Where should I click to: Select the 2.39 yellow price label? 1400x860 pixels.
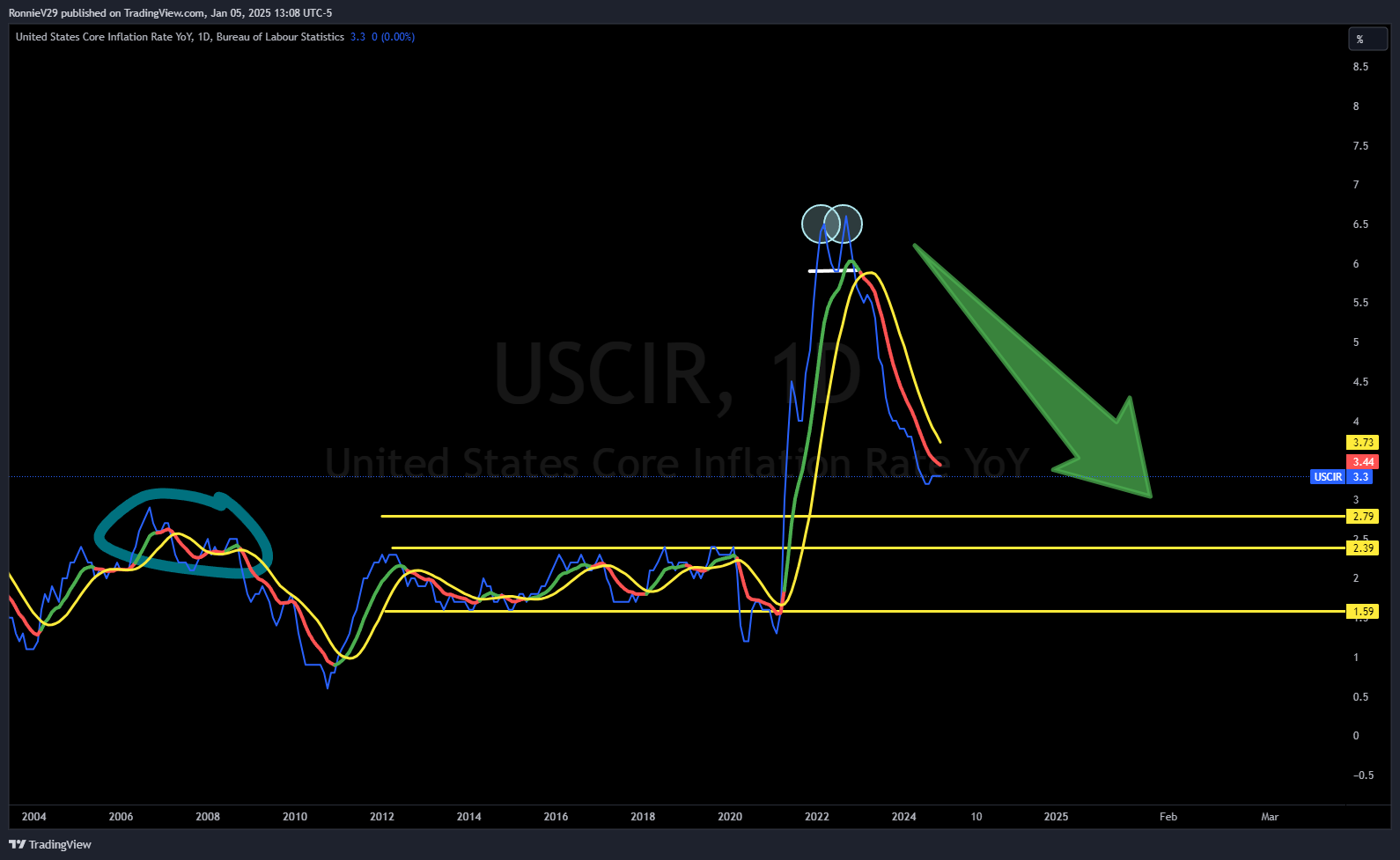pyautogui.click(x=1363, y=548)
